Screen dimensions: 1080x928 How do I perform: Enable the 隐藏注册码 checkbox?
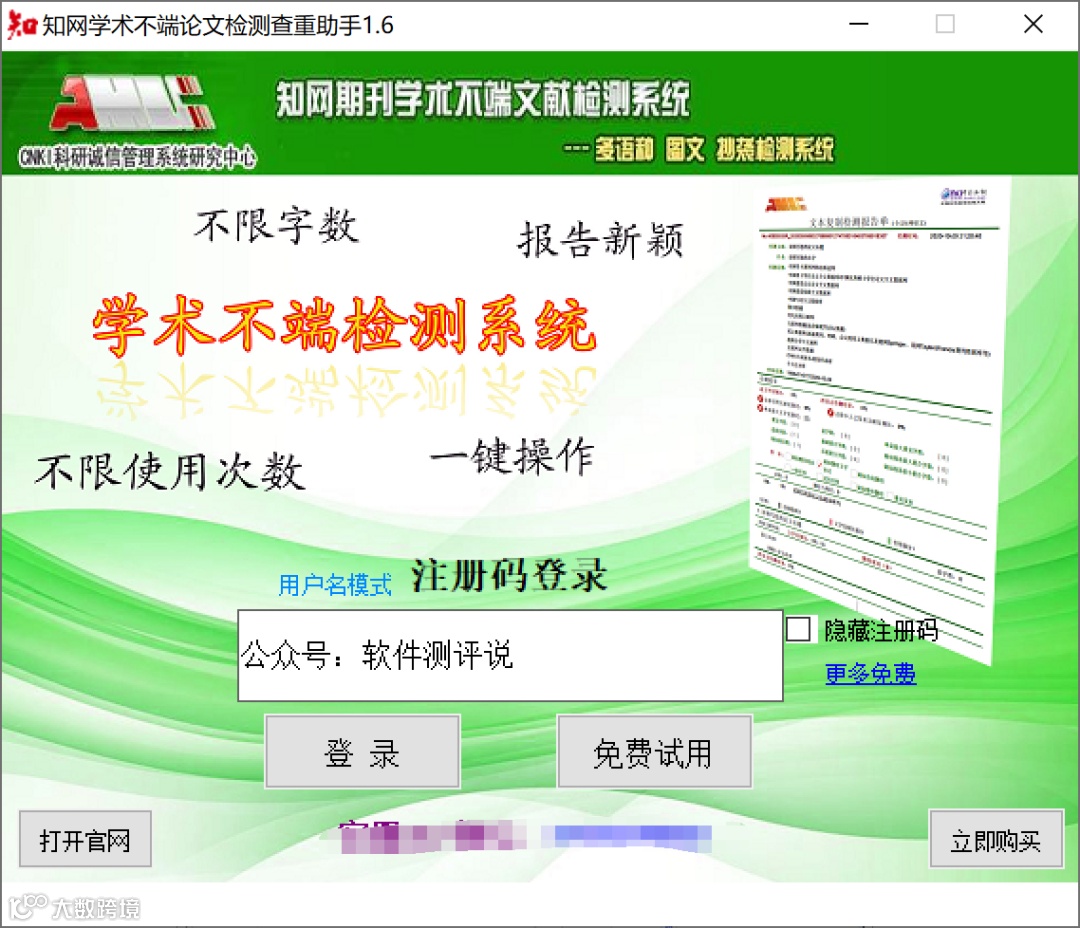[x=798, y=629]
